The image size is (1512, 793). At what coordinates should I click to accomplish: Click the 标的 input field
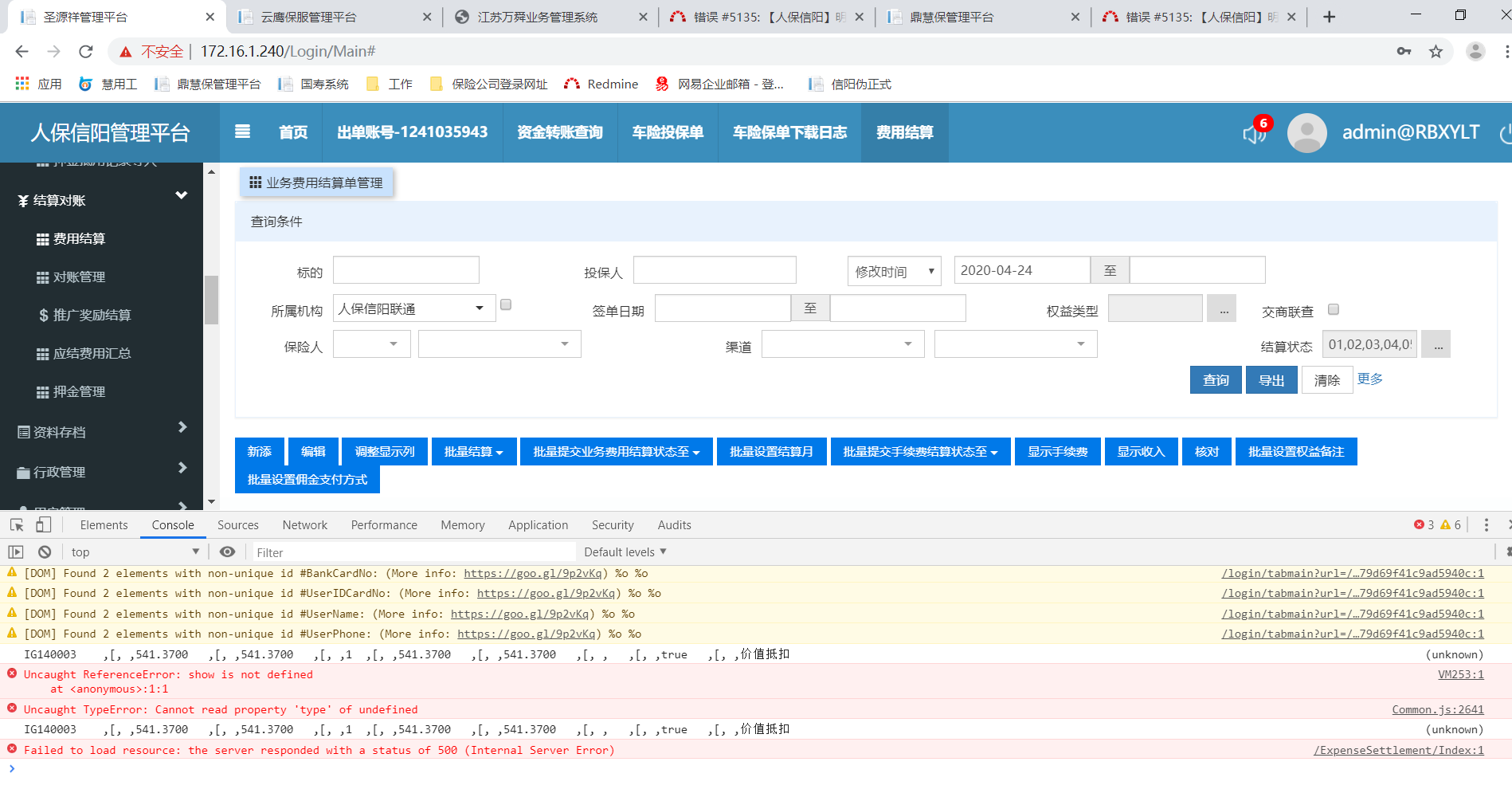point(406,270)
